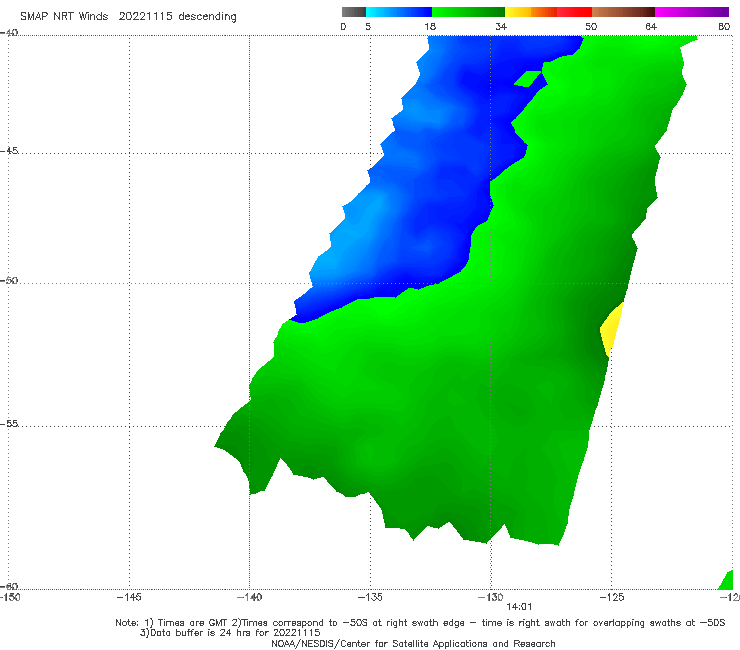Click the longitude label '-125'
Screen dimensions: 740x650
612,597
